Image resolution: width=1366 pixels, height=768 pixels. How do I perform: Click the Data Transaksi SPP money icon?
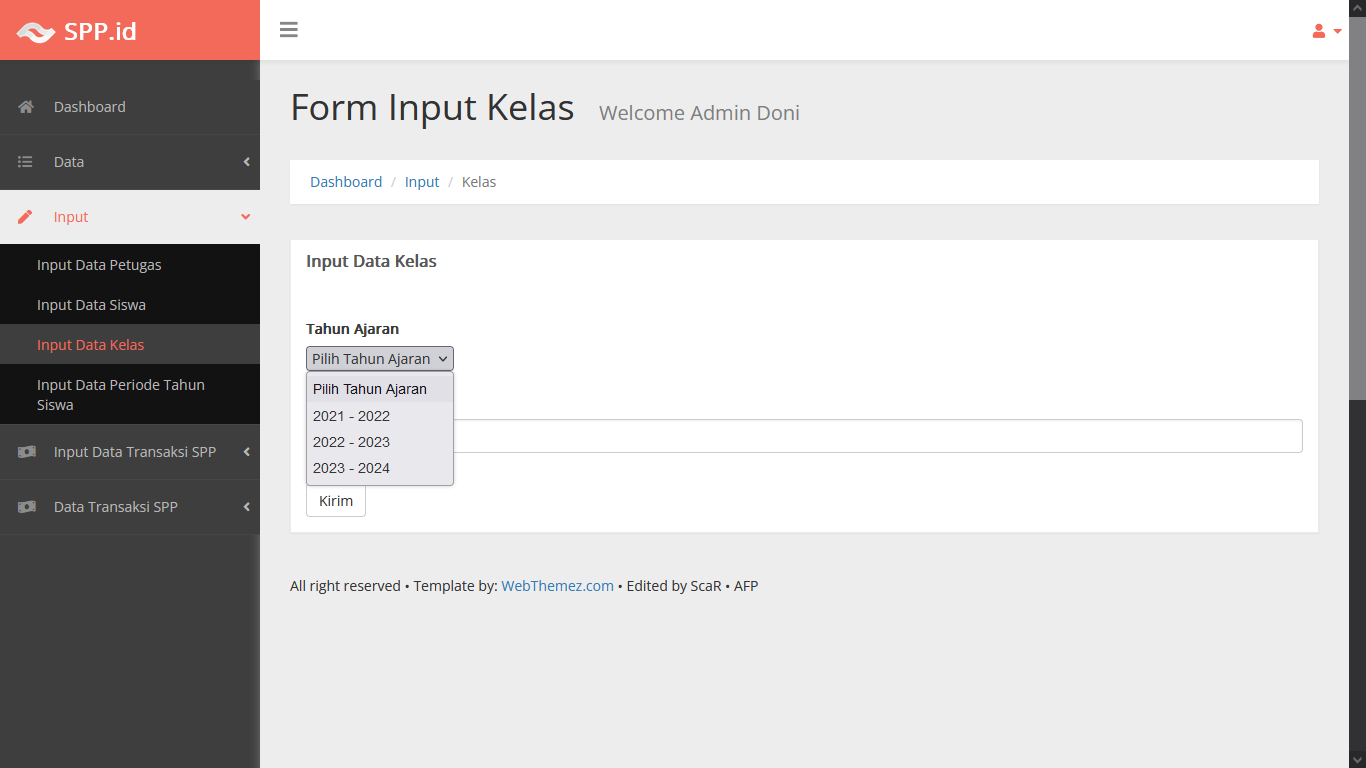click(27, 507)
